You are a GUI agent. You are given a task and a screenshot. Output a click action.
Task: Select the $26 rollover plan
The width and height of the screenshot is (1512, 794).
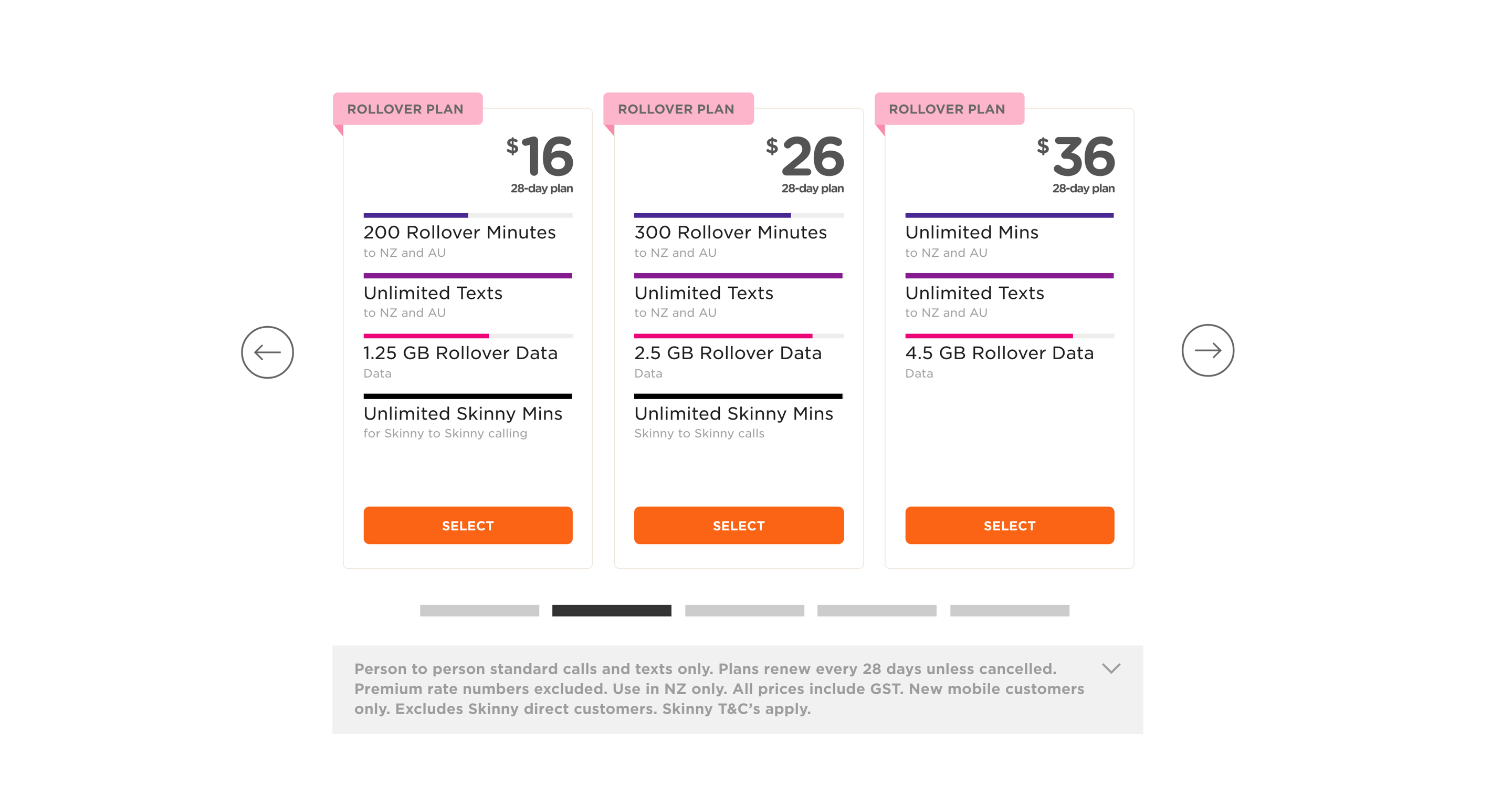click(738, 526)
